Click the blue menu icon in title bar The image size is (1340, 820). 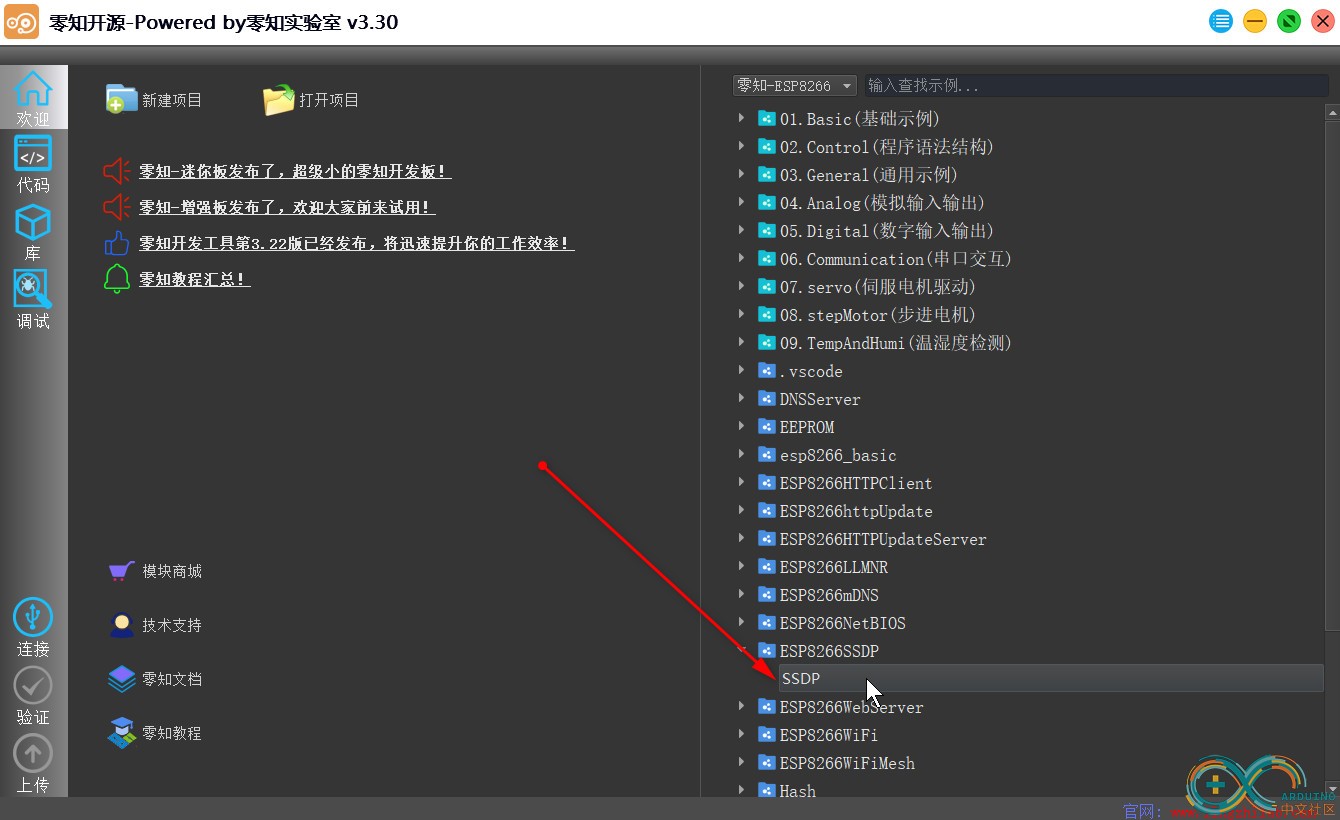point(1221,21)
